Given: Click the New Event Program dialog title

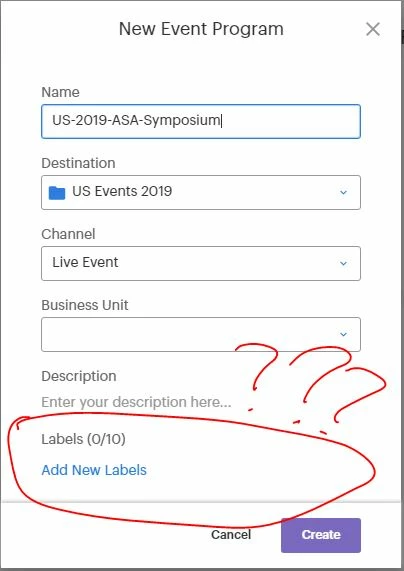Looking at the screenshot, I should pyautogui.click(x=201, y=29).
